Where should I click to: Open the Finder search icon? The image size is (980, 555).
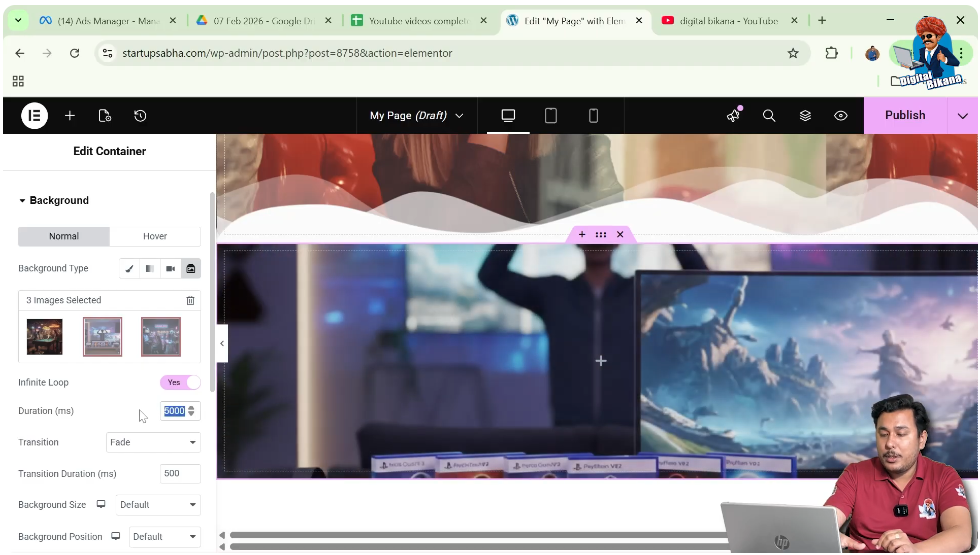pyautogui.click(x=769, y=115)
